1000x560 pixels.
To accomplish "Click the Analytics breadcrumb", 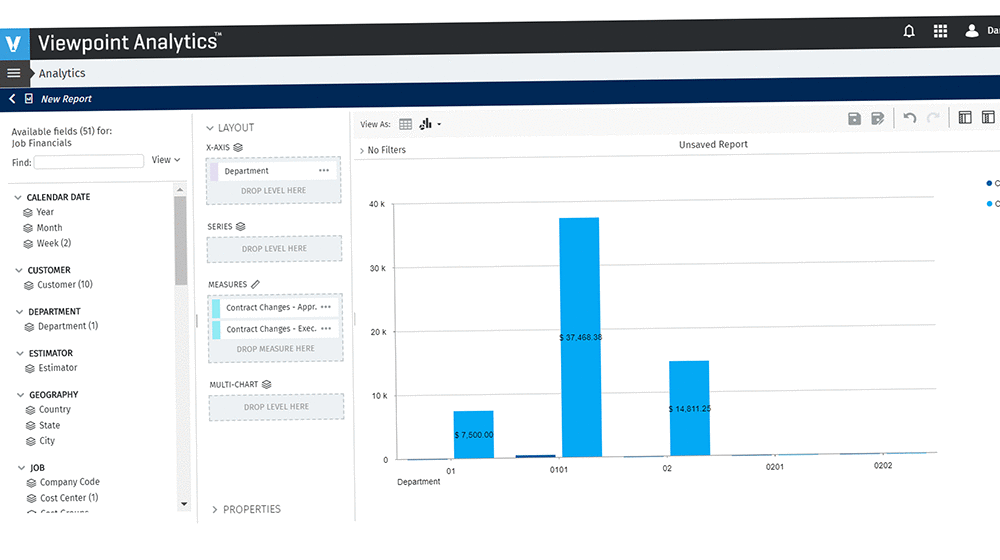I will click(x=62, y=73).
